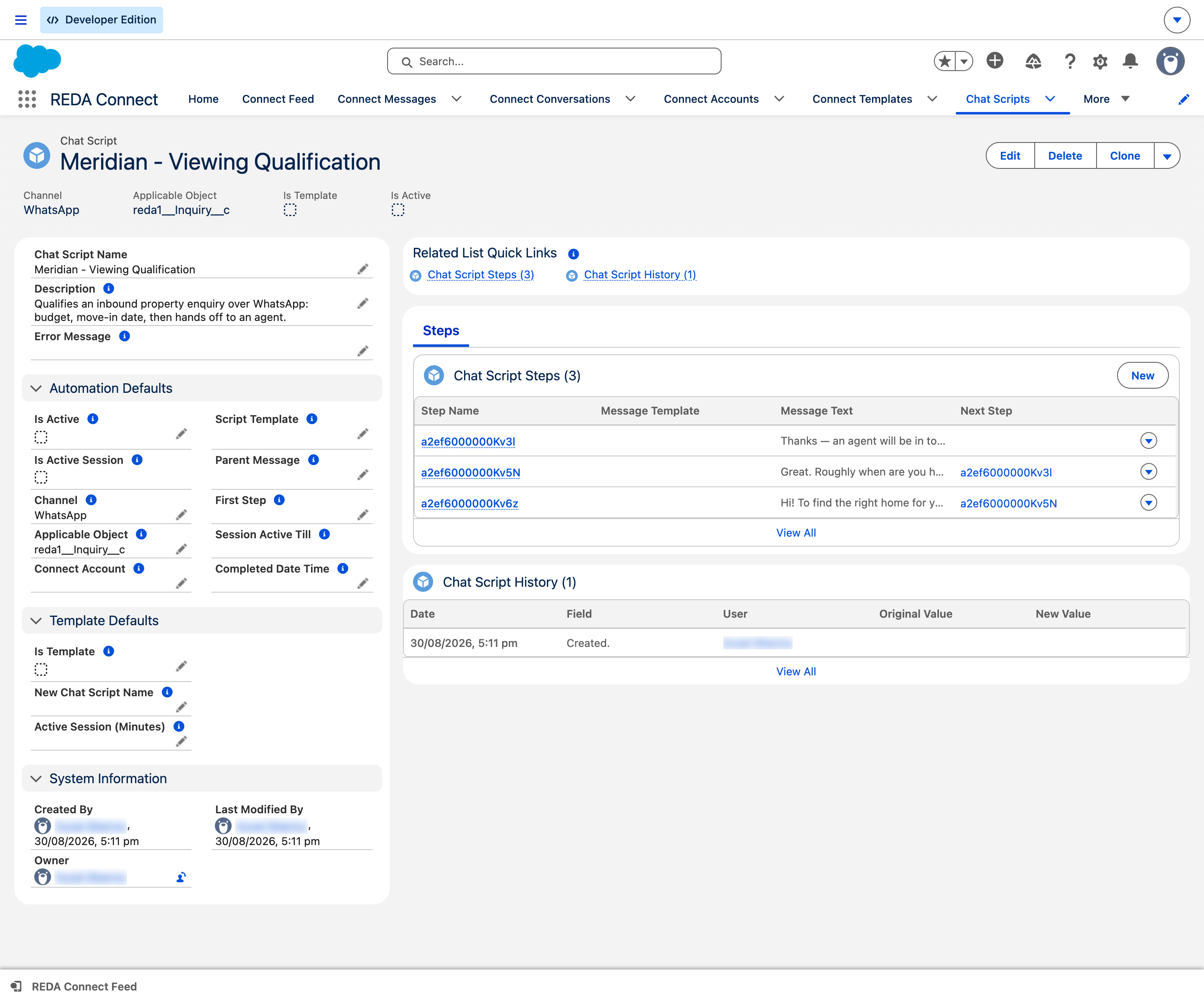The width and height of the screenshot is (1204, 1003).
Task: Open row actions for step a2ef6000000Kv6z
Action: [1148, 503]
